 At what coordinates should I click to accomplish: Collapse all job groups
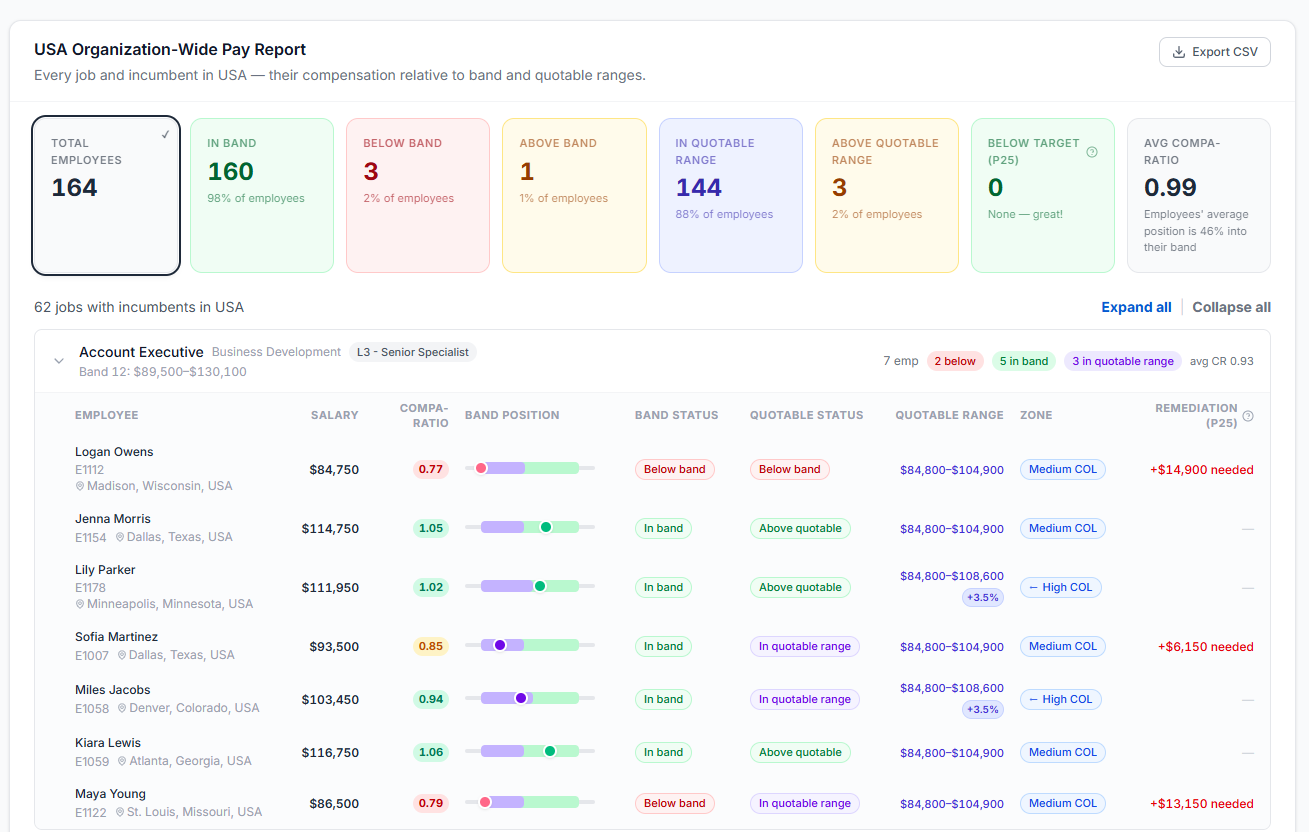1231,308
